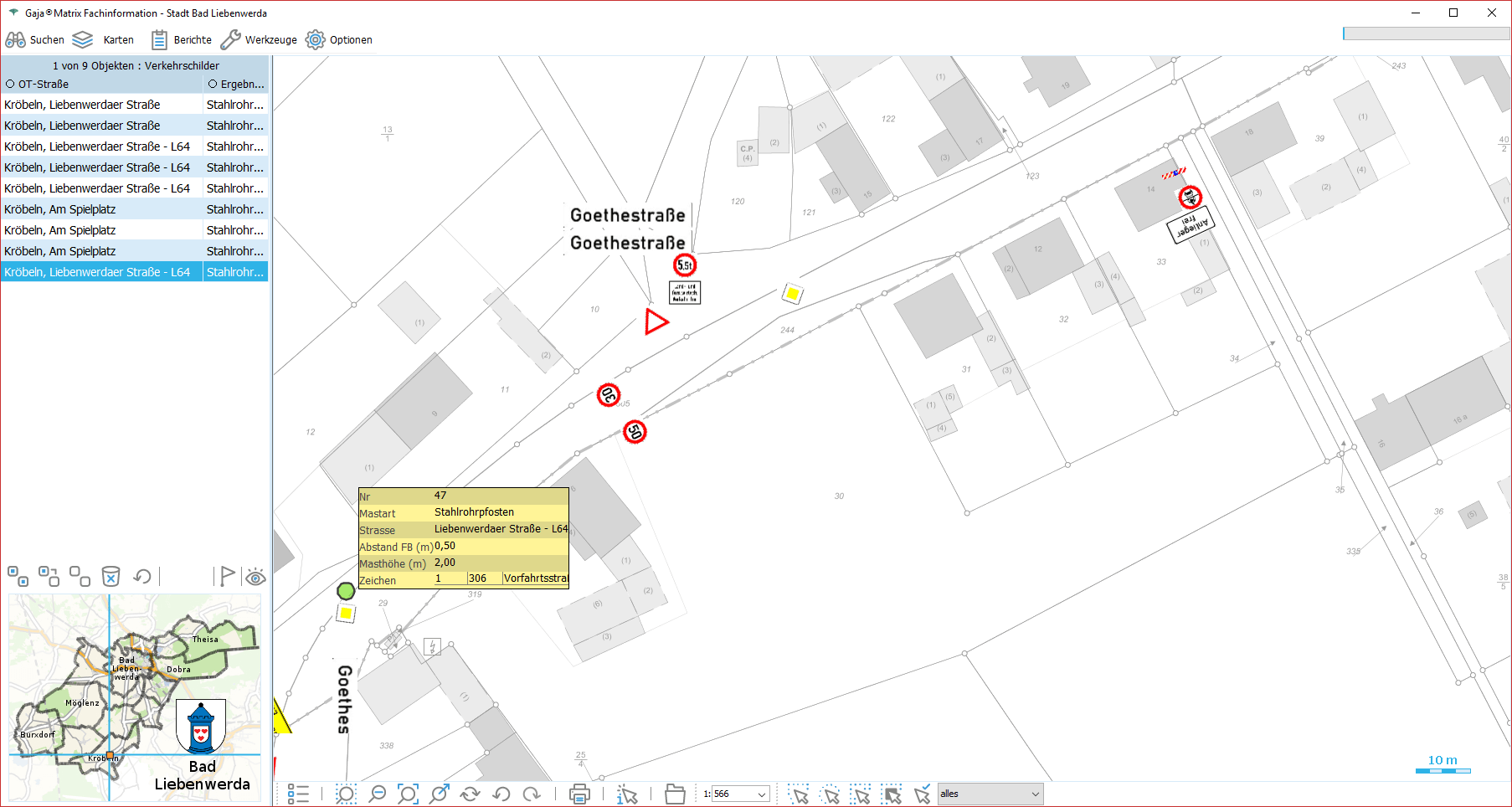Click the print icon in bottom toolbar
Image resolution: width=1512 pixels, height=807 pixels.
coord(579,794)
